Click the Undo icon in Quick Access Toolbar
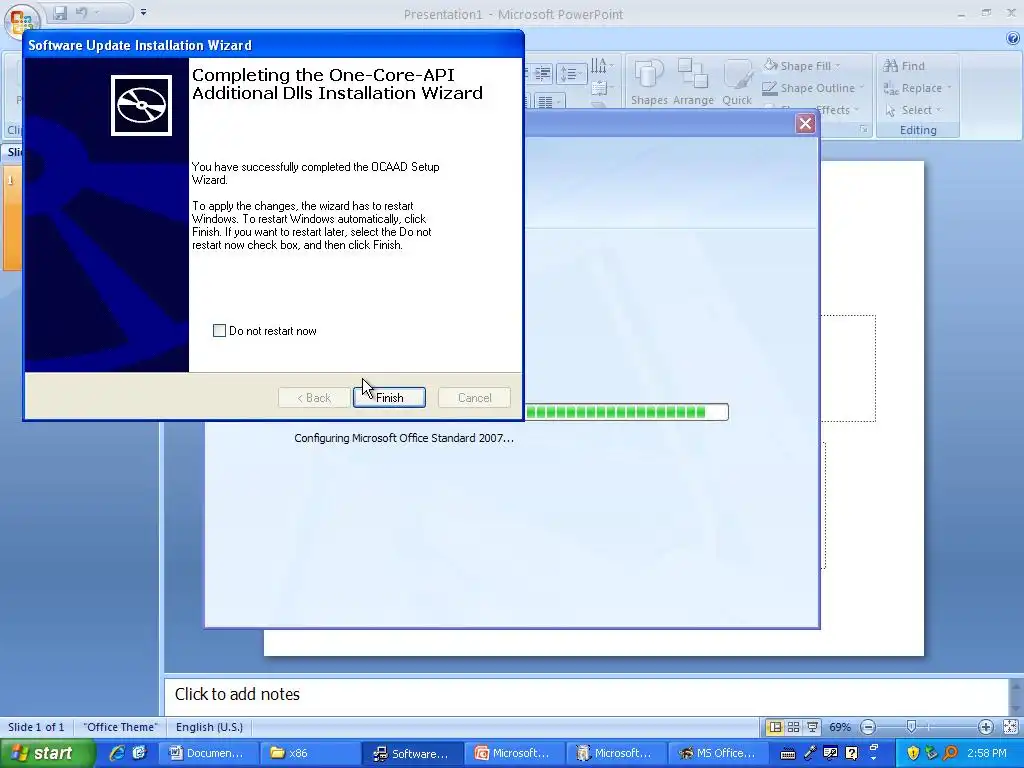 pos(82,12)
